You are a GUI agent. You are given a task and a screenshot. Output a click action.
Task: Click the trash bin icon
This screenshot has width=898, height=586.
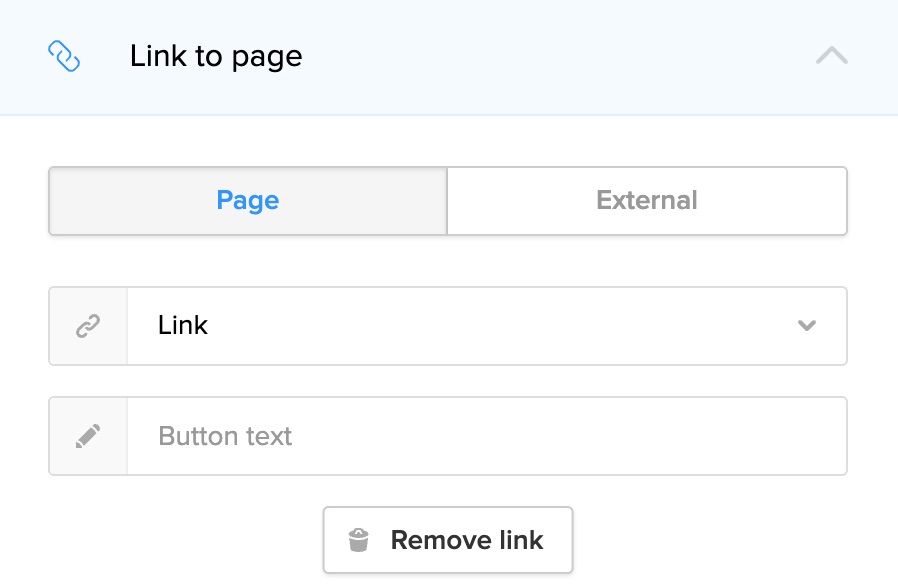(358, 541)
